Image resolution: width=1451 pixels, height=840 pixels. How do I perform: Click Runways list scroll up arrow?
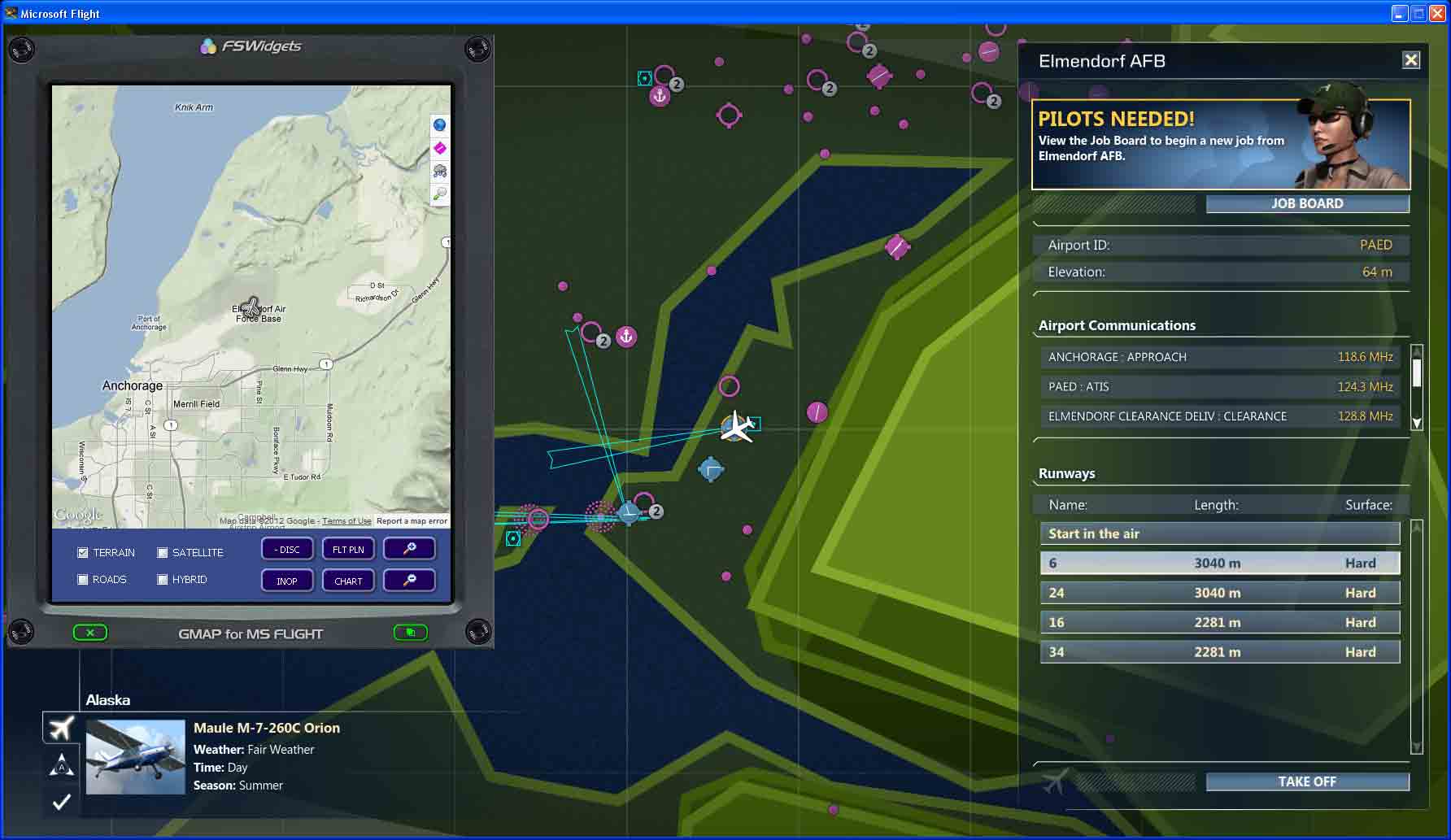[1416, 527]
